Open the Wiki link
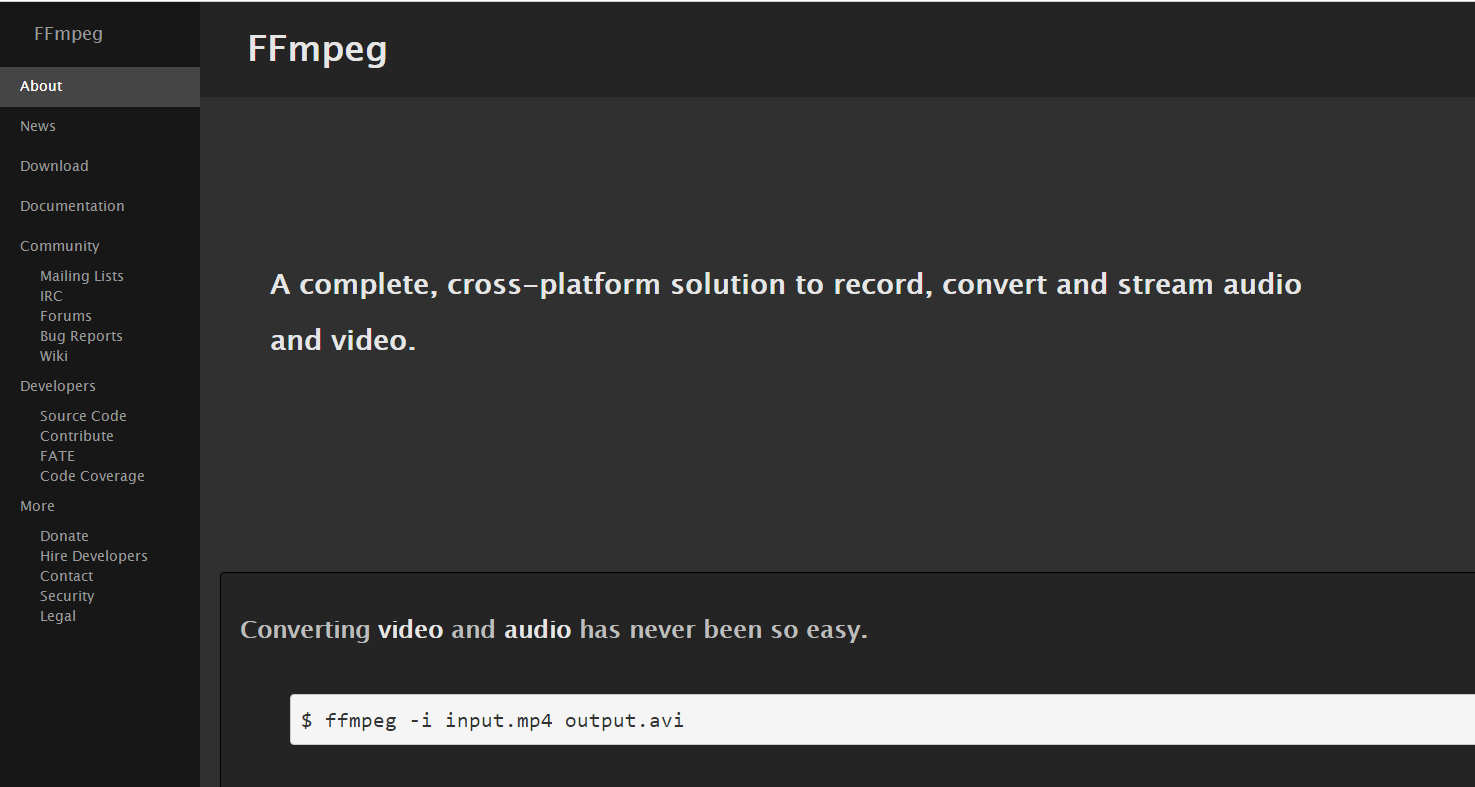 click(54, 356)
